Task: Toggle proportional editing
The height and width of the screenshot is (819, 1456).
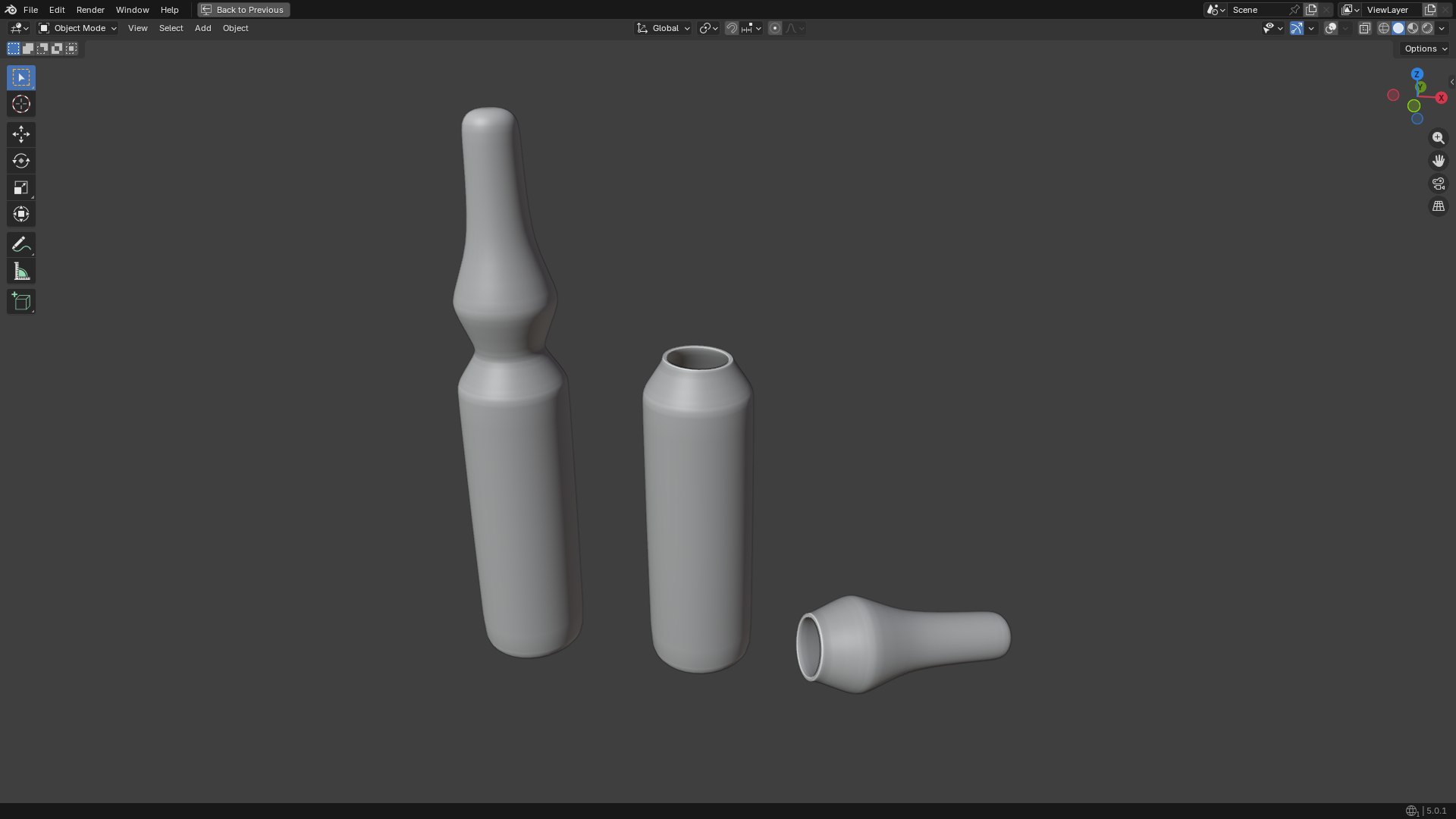Action: (x=774, y=28)
